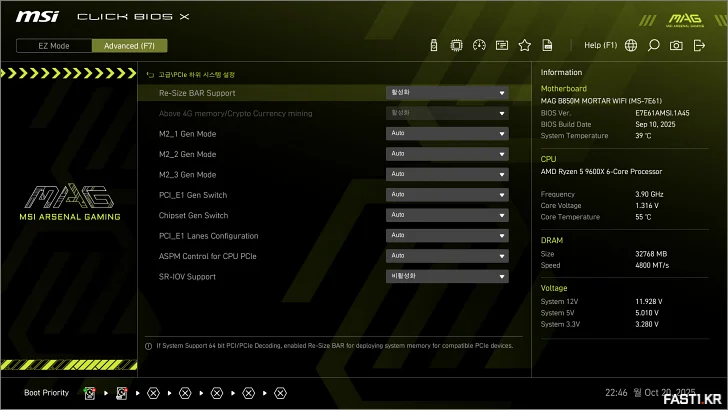This screenshot has width=728, height=410.
Task: Click the 11.928 V System 12V value
Action: (649, 302)
